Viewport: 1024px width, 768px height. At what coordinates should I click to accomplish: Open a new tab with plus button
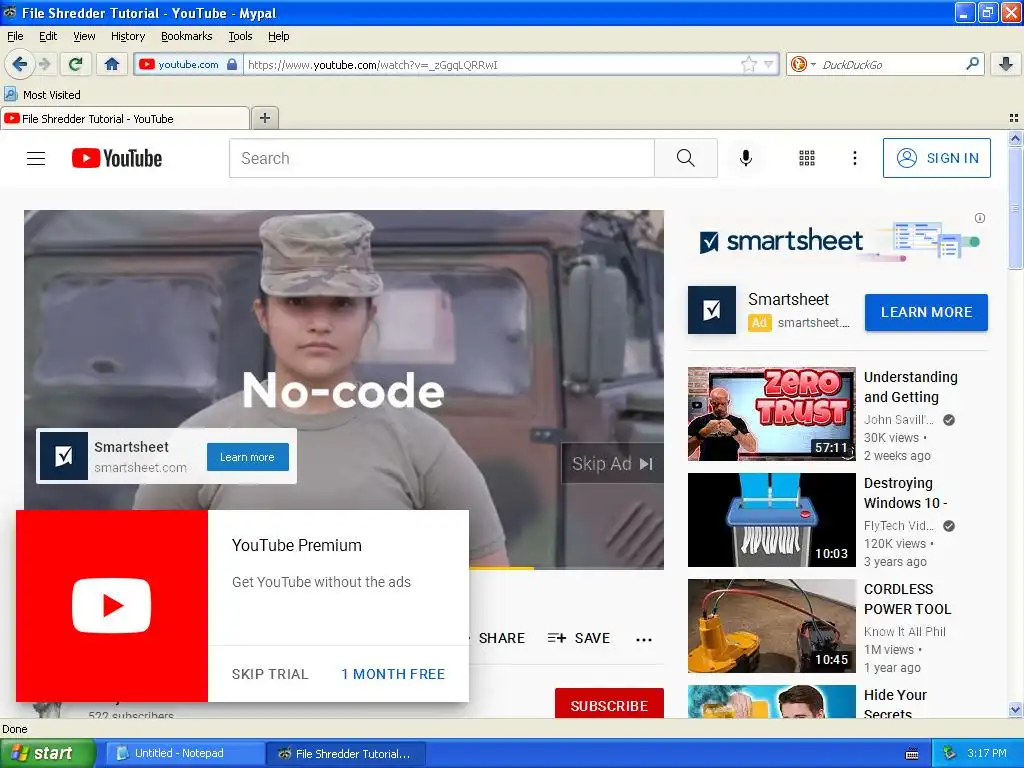point(264,118)
